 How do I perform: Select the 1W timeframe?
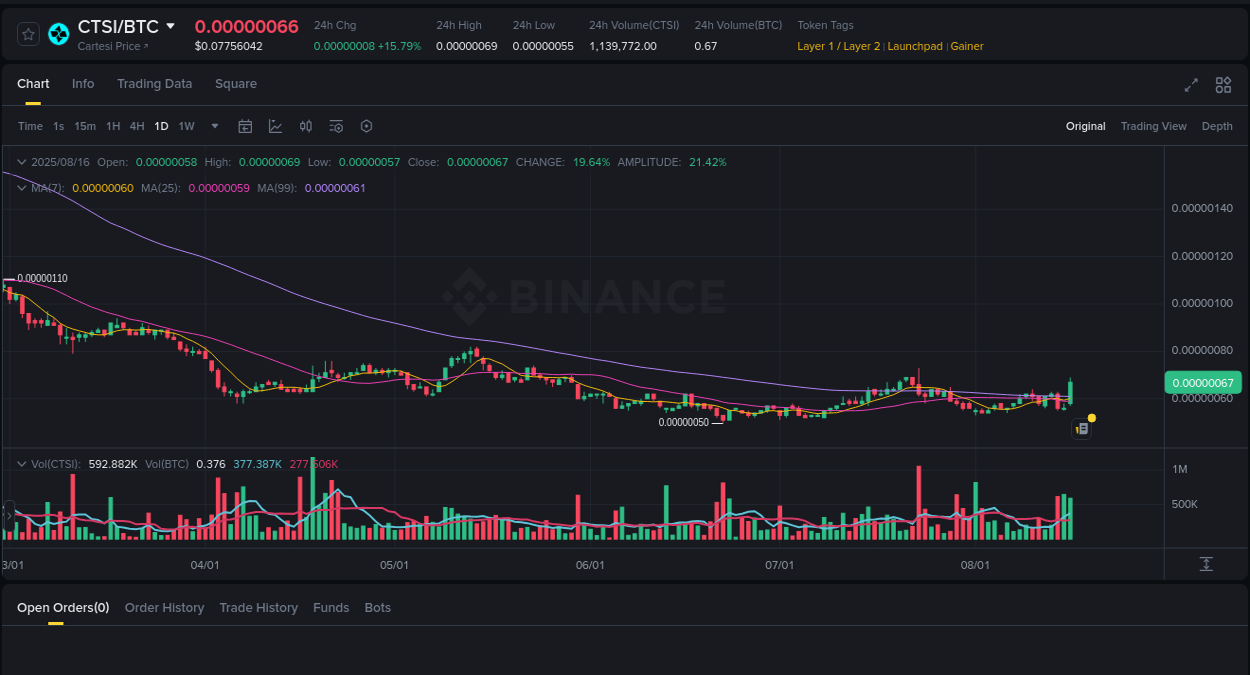186,126
